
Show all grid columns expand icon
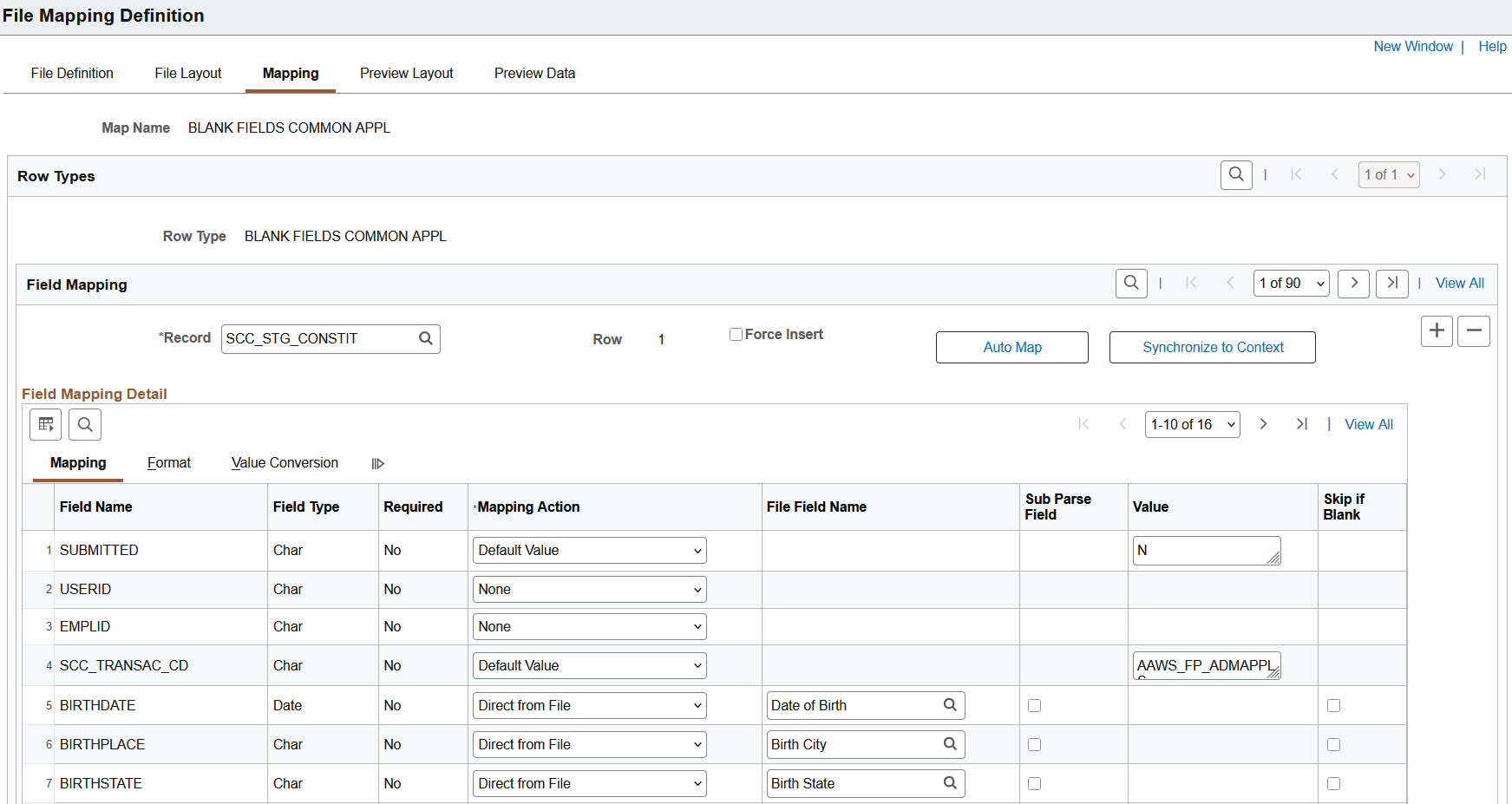(377, 464)
